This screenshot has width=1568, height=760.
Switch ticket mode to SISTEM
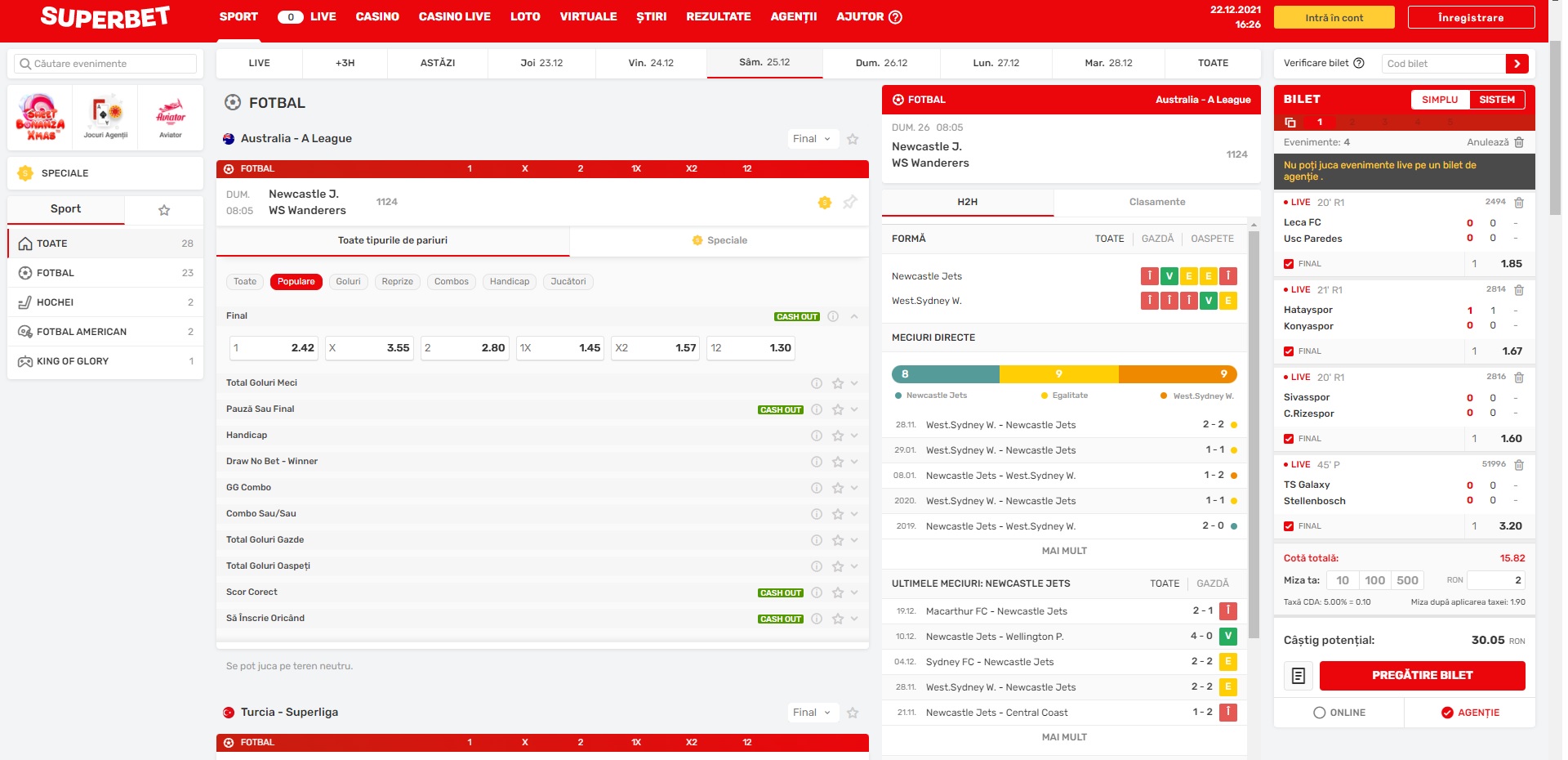tap(1497, 100)
